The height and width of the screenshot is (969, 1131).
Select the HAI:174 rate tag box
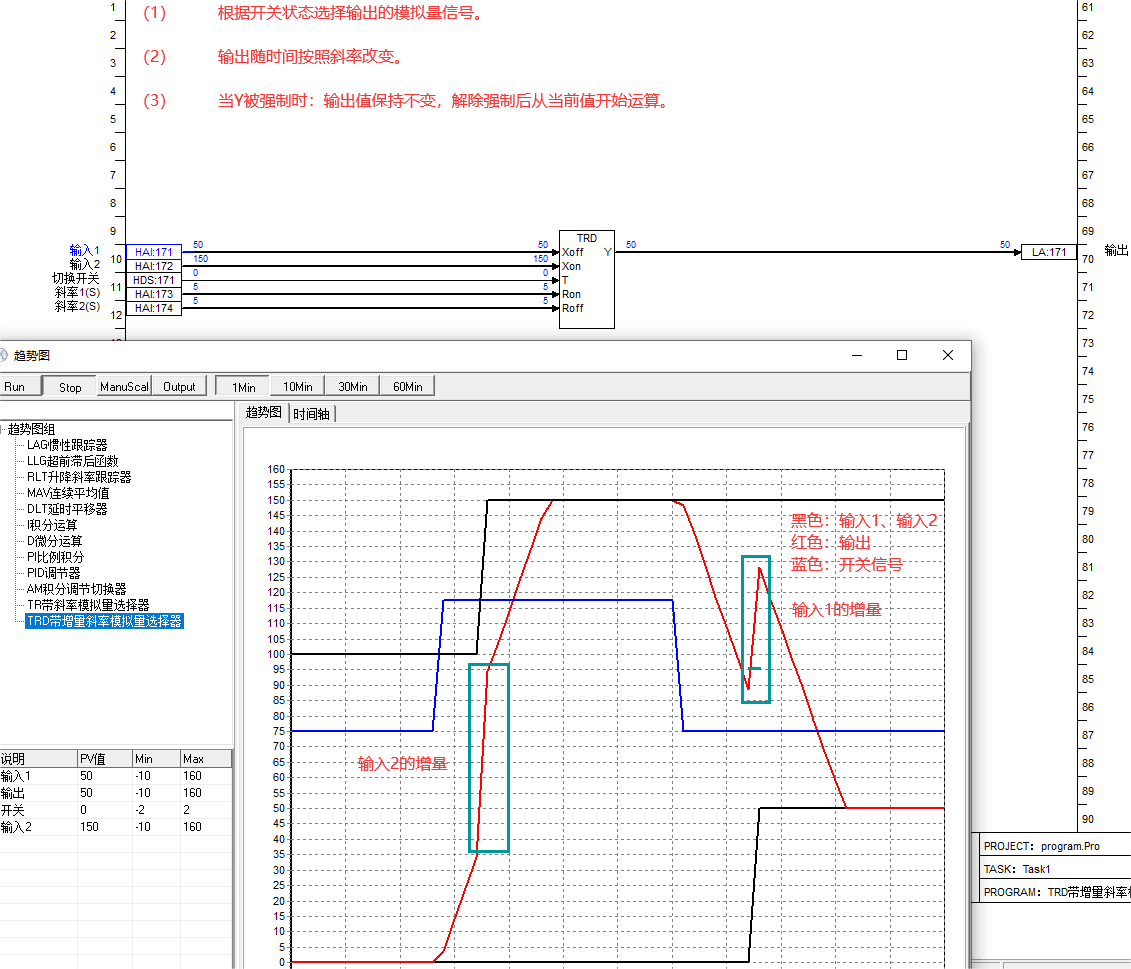coord(154,308)
